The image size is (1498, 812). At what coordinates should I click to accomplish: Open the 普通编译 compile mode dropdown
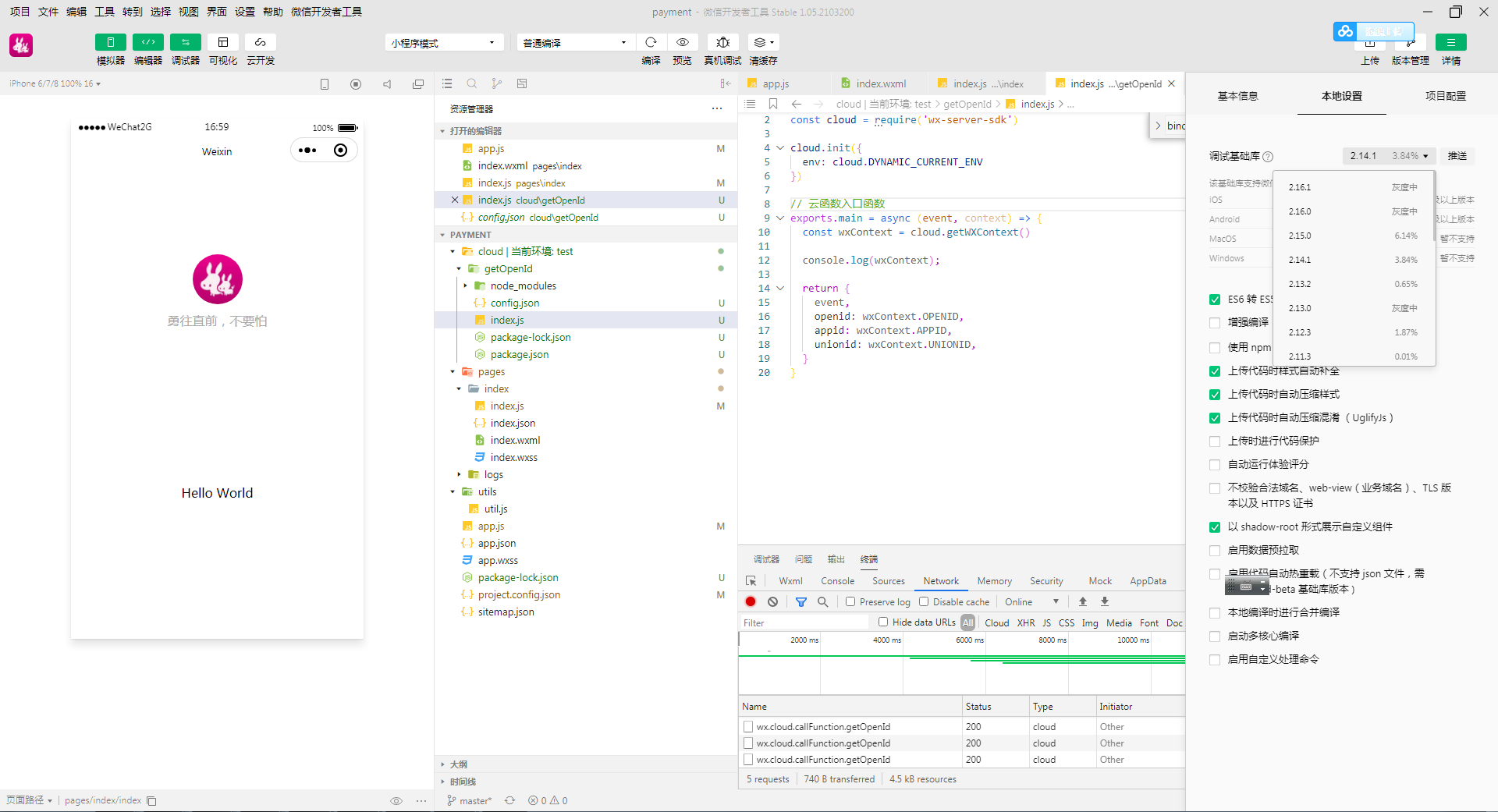pos(574,43)
